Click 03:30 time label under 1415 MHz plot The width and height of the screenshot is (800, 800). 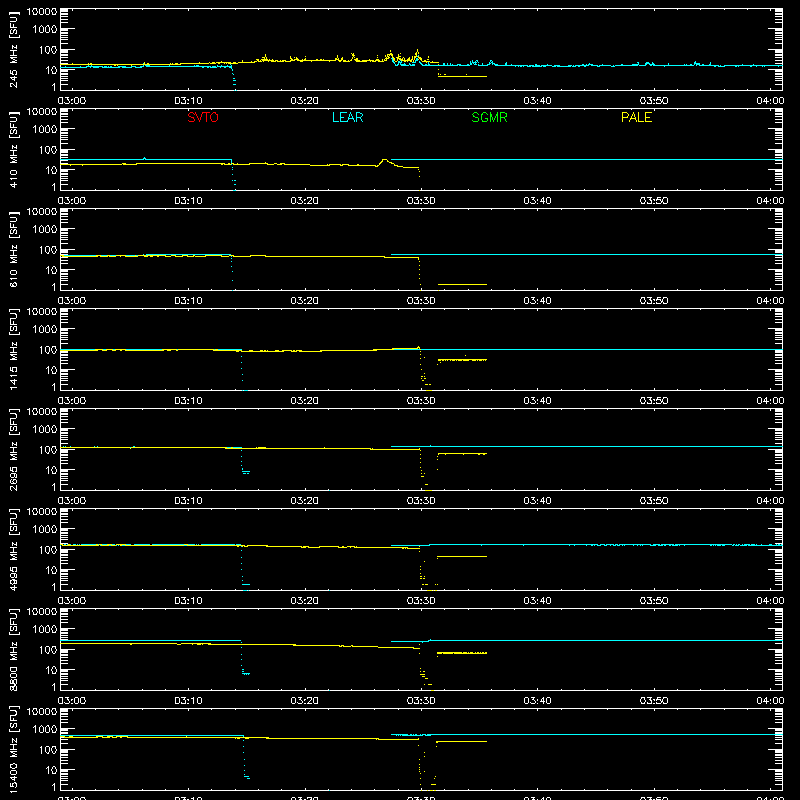point(421,401)
